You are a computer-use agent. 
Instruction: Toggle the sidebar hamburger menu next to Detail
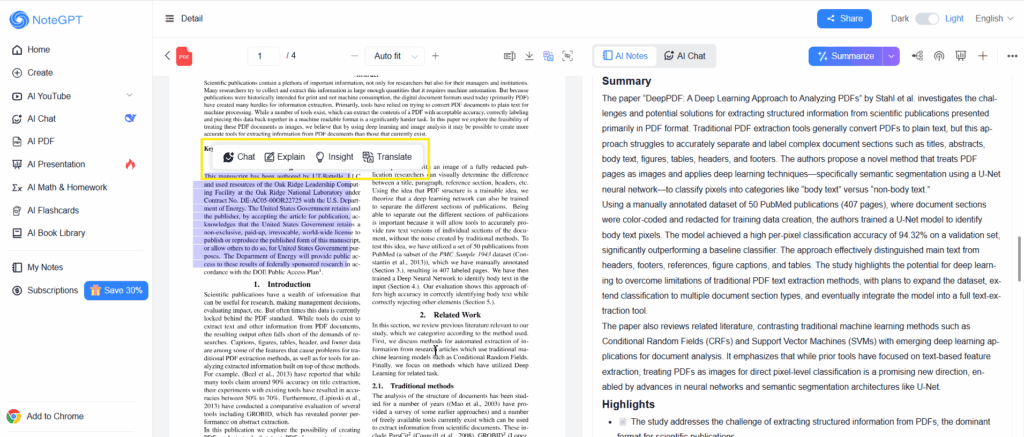point(170,18)
